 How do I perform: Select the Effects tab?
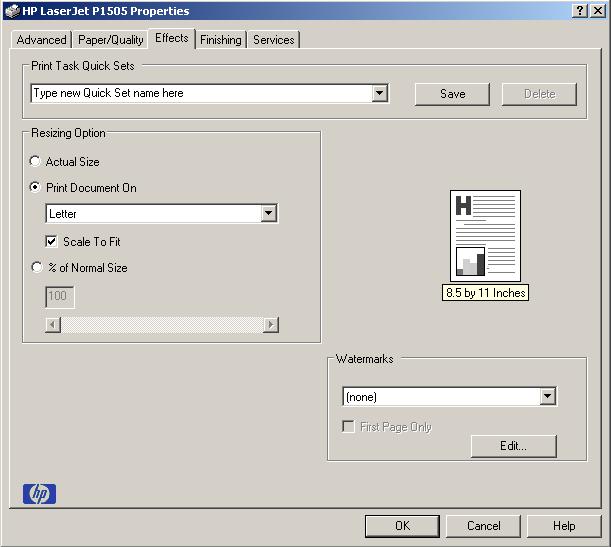click(171, 38)
